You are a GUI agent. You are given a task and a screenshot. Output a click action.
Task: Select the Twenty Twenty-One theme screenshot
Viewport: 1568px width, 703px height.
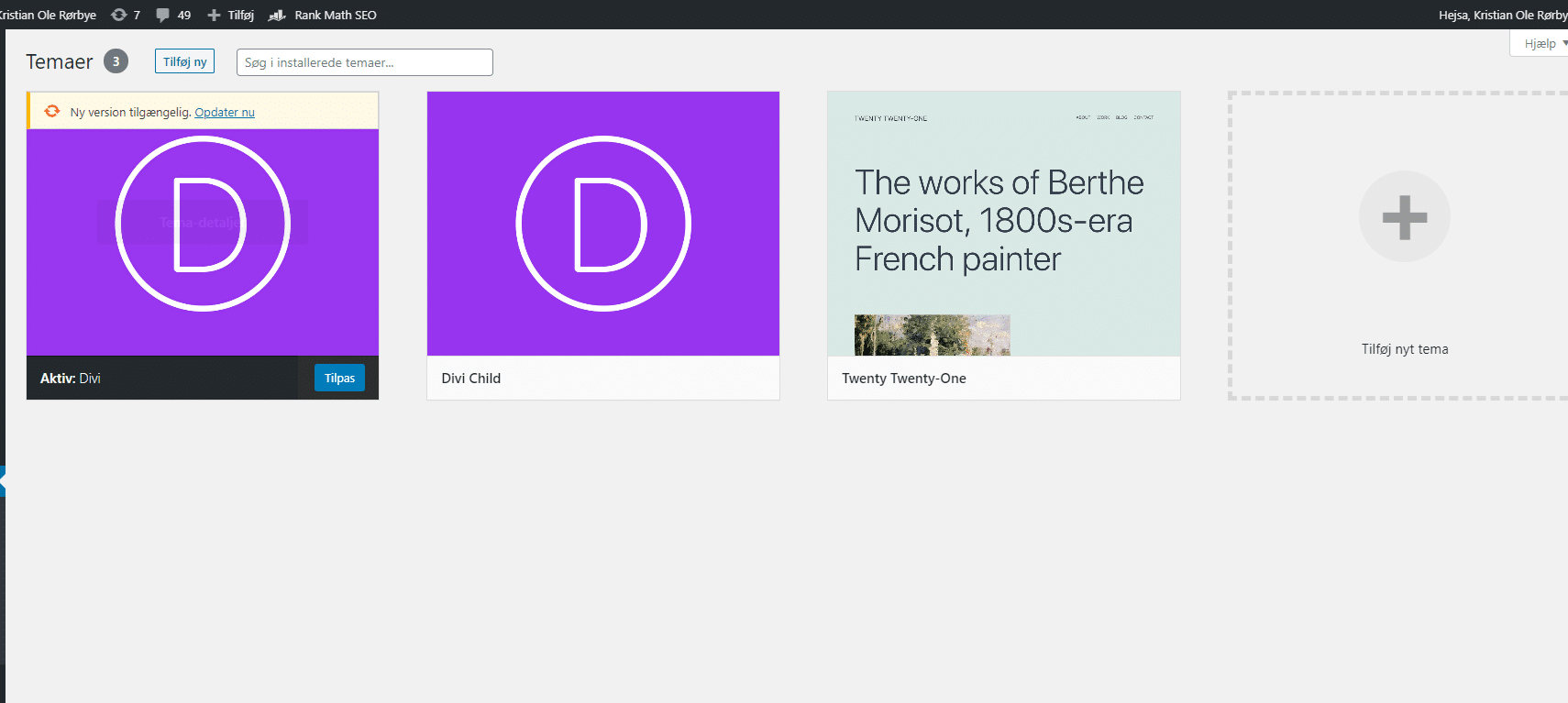pyautogui.click(x=1003, y=224)
